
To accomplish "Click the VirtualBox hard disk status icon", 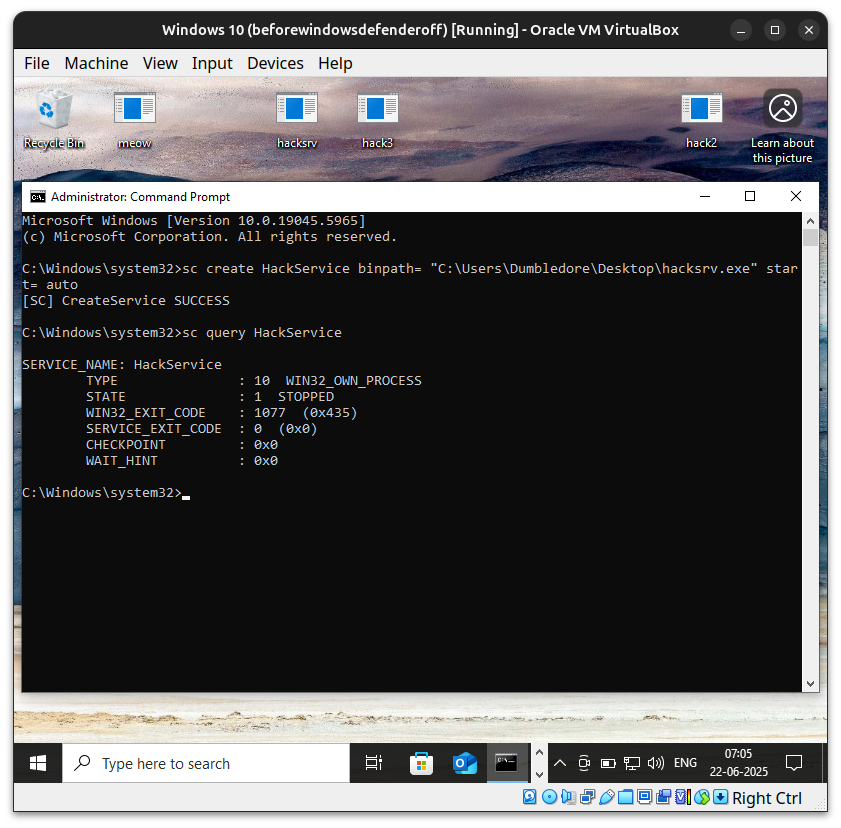I will pyautogui.click(x=529, y=797).
